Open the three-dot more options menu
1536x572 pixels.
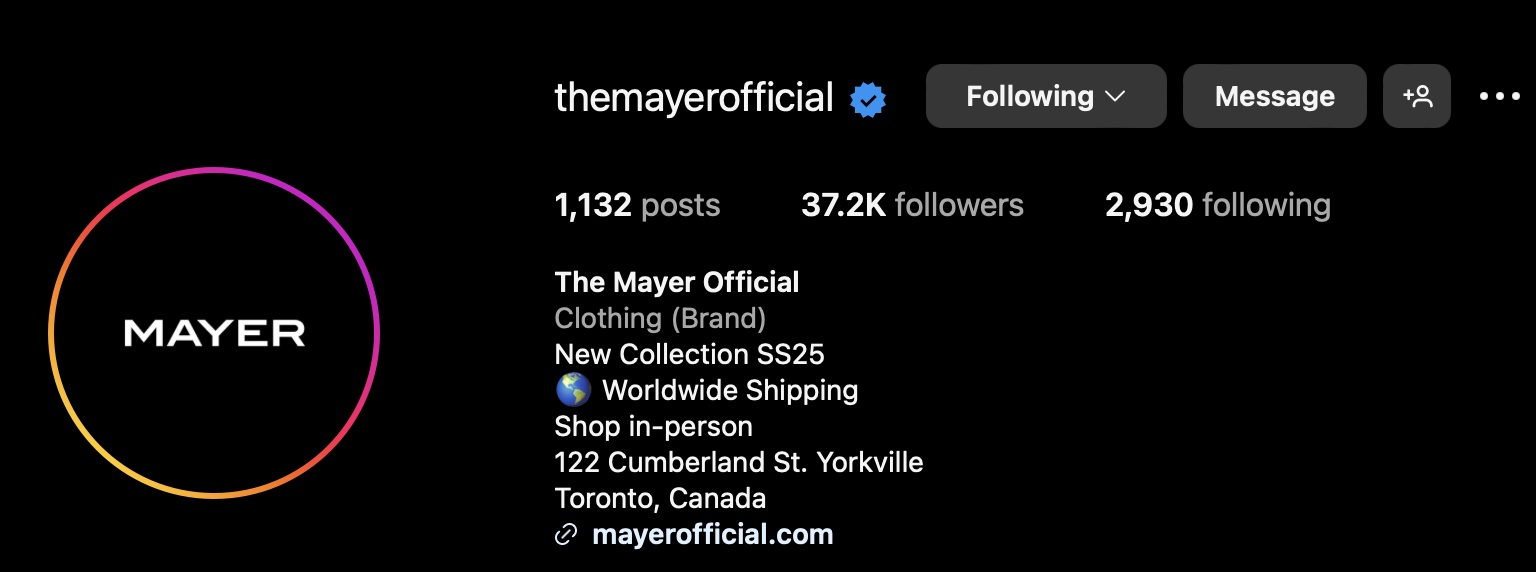tap(1499, 97)
